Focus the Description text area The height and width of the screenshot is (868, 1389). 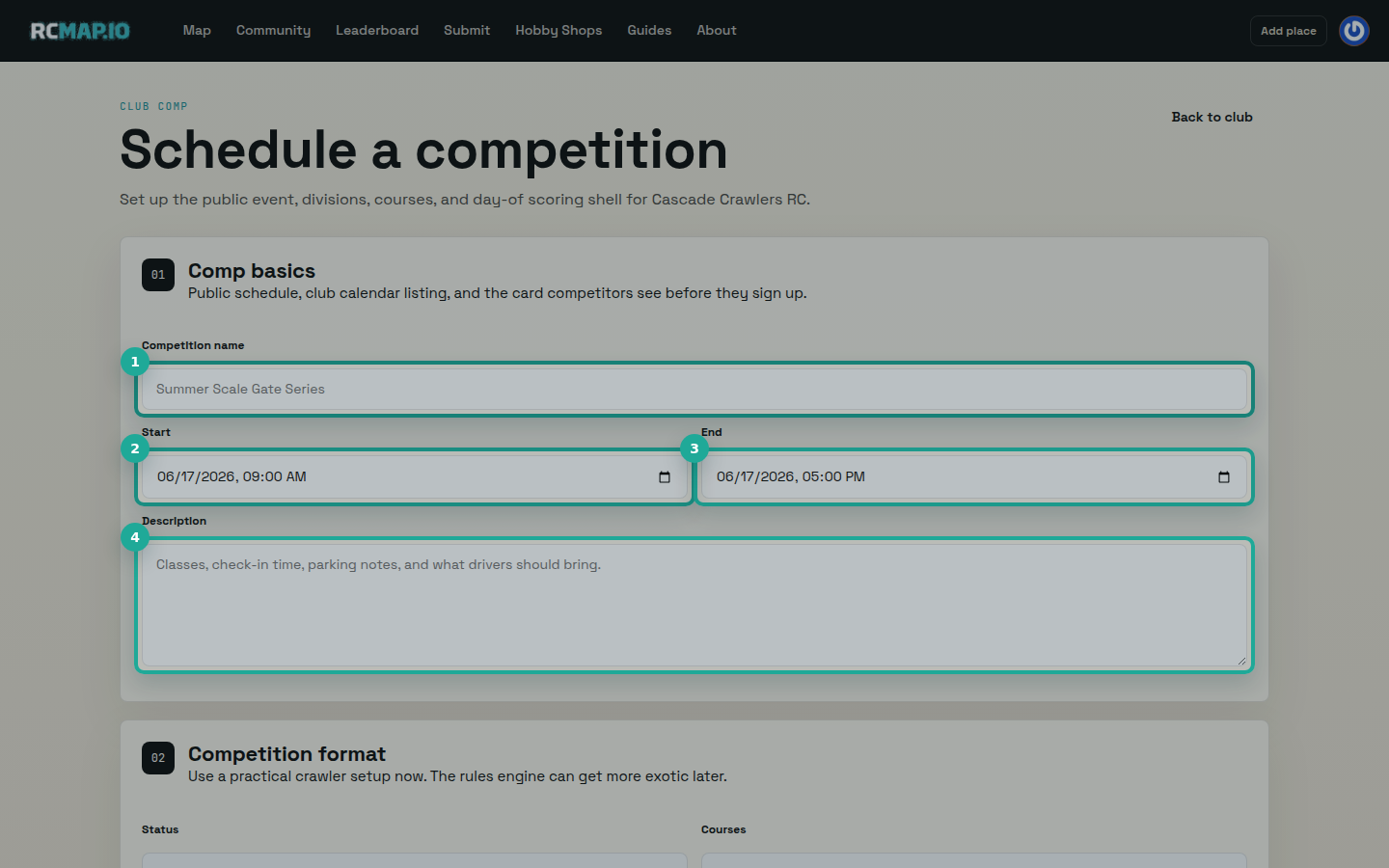click(694, 606)
